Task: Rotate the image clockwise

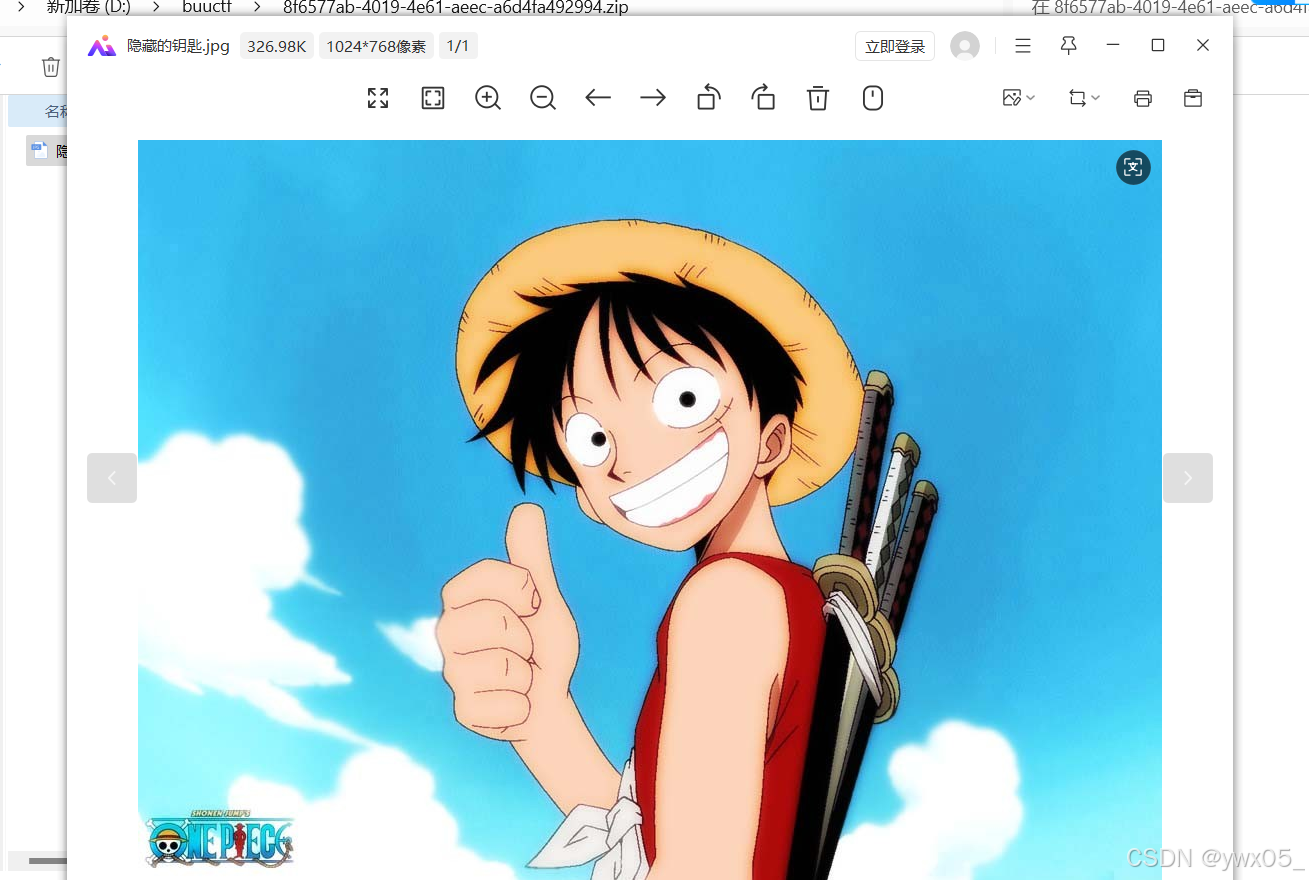Action: (x=763, y=98)
